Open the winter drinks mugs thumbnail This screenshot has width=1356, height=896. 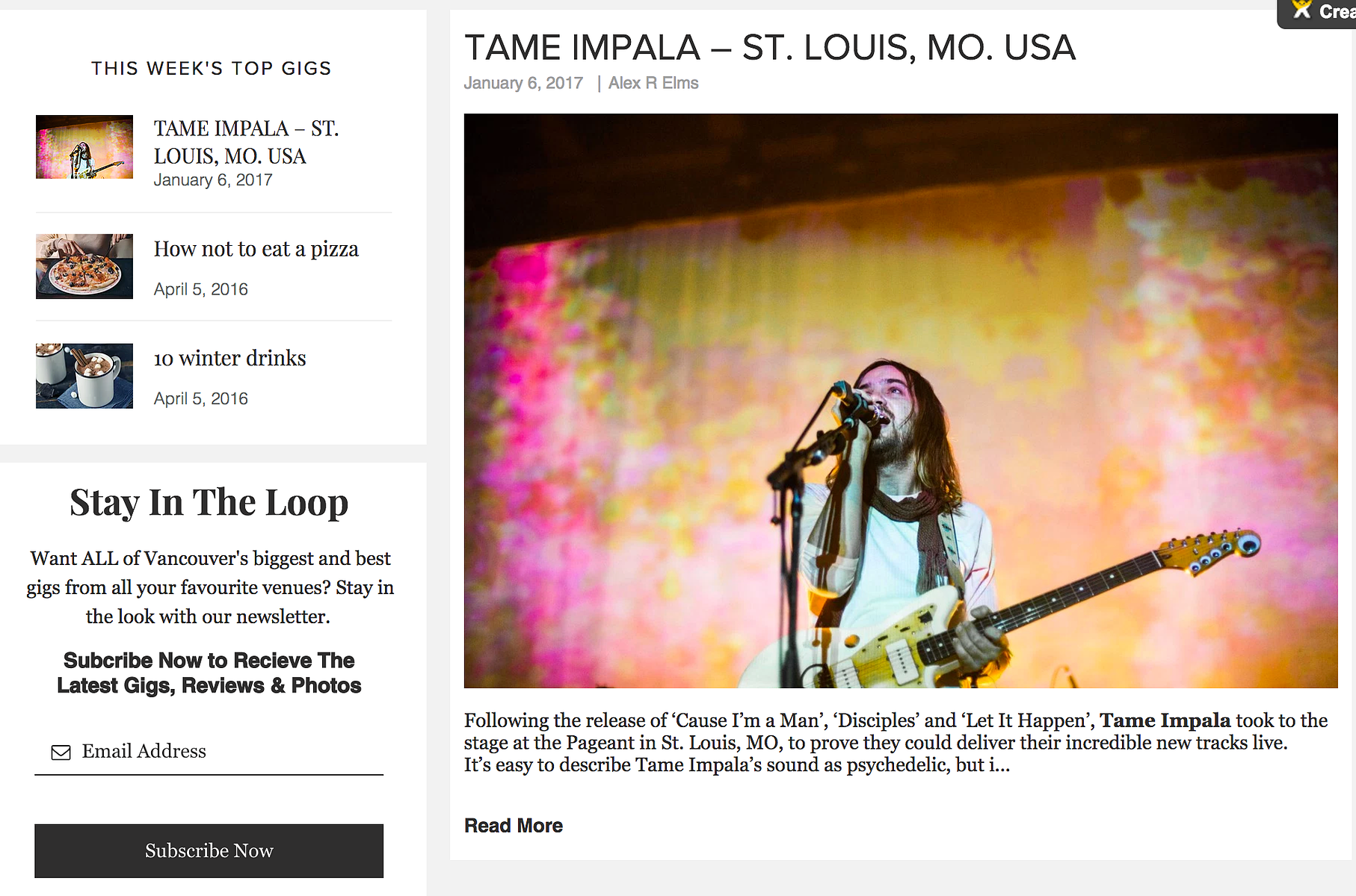(84, 376)
